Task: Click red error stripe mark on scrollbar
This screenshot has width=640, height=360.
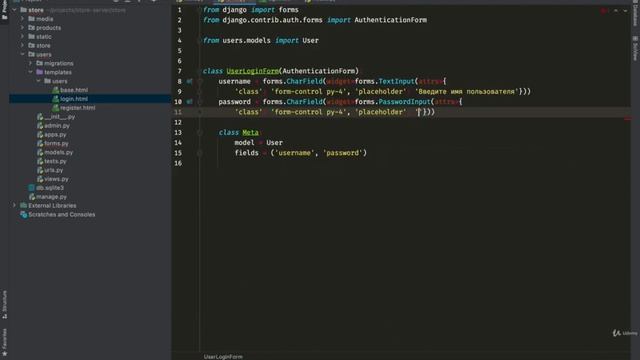Action: (x=628, y=119)
